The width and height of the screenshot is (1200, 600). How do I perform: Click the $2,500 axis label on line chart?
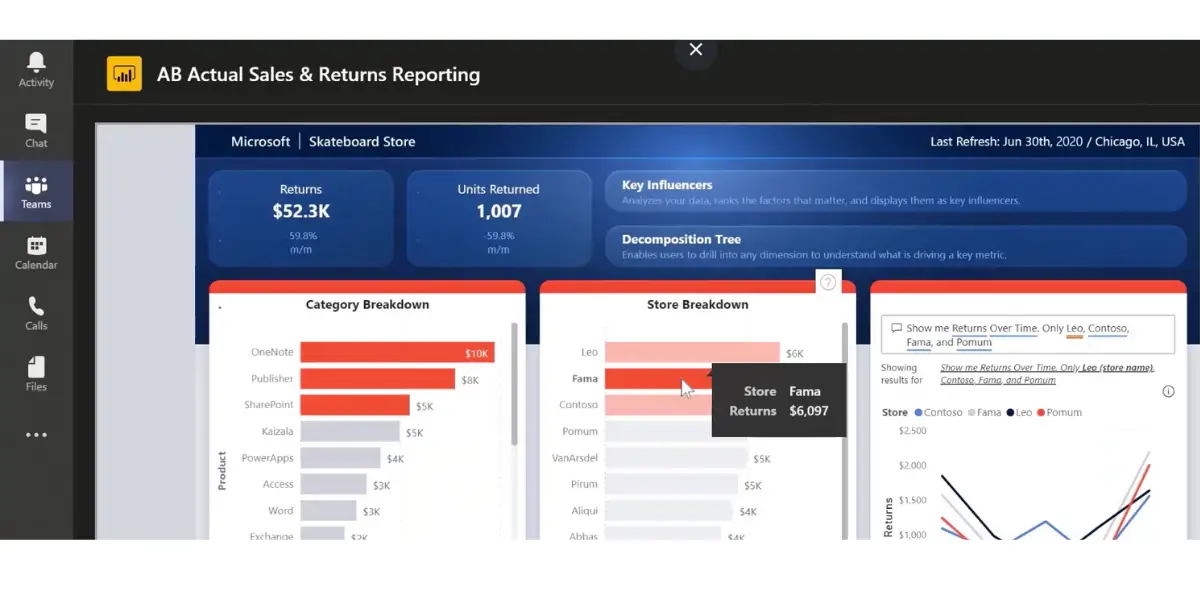click(912, 431)
